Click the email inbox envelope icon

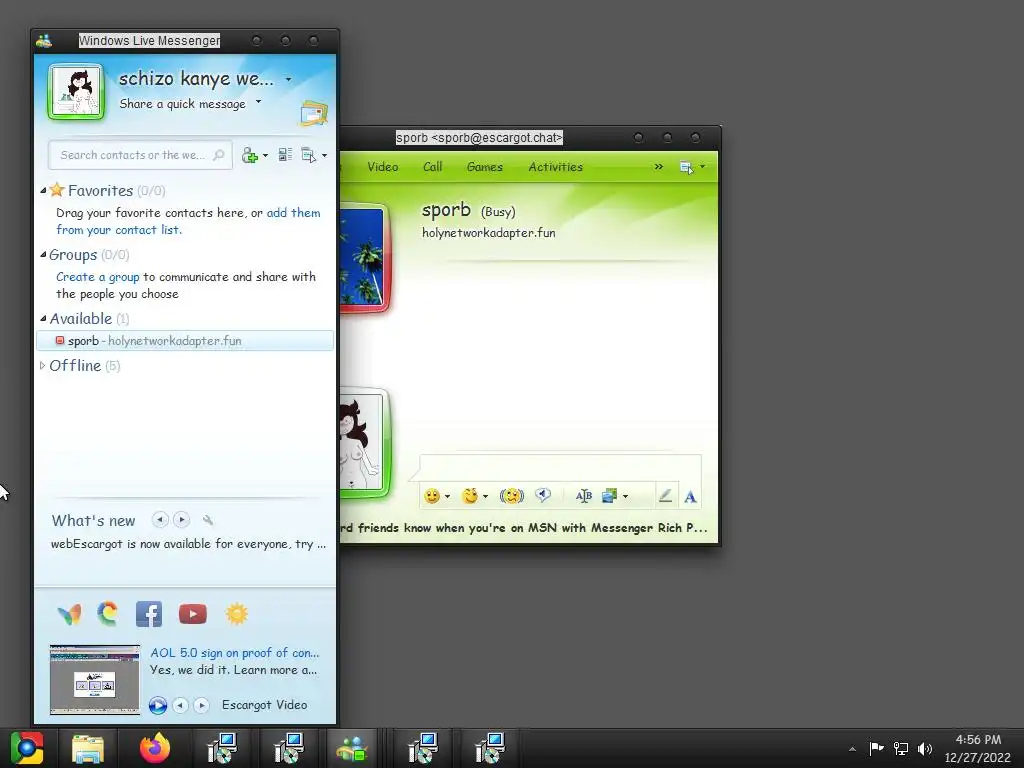pos(314,113)
